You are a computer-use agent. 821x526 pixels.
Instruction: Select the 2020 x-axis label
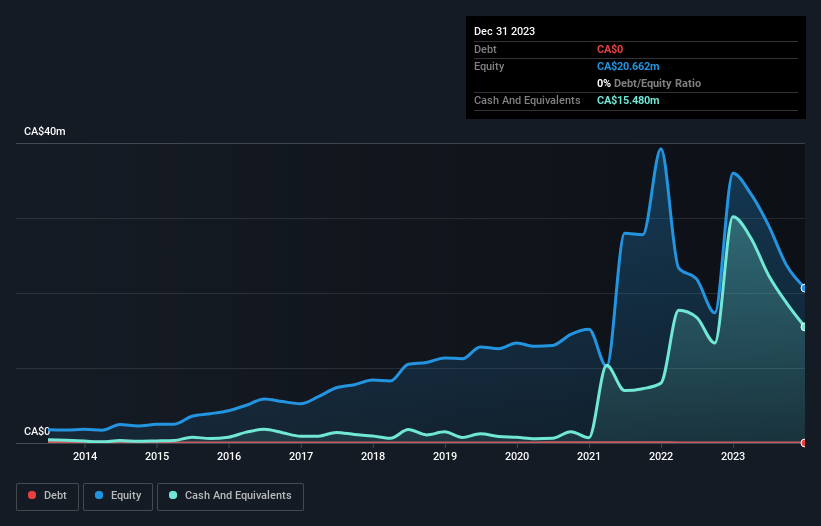click(517, 456)
